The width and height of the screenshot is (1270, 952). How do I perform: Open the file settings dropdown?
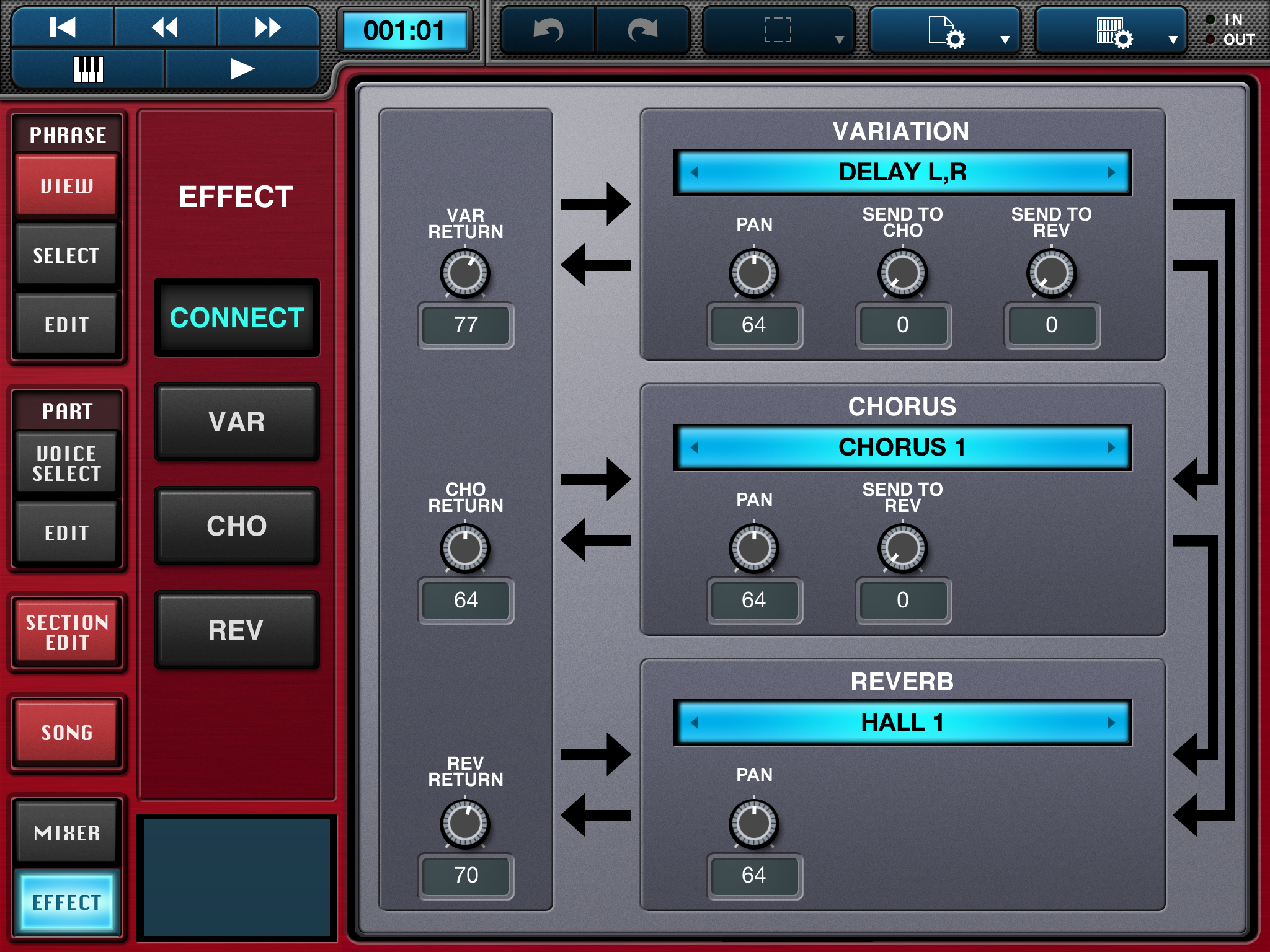pyautogui.click(x=945, y=30)
